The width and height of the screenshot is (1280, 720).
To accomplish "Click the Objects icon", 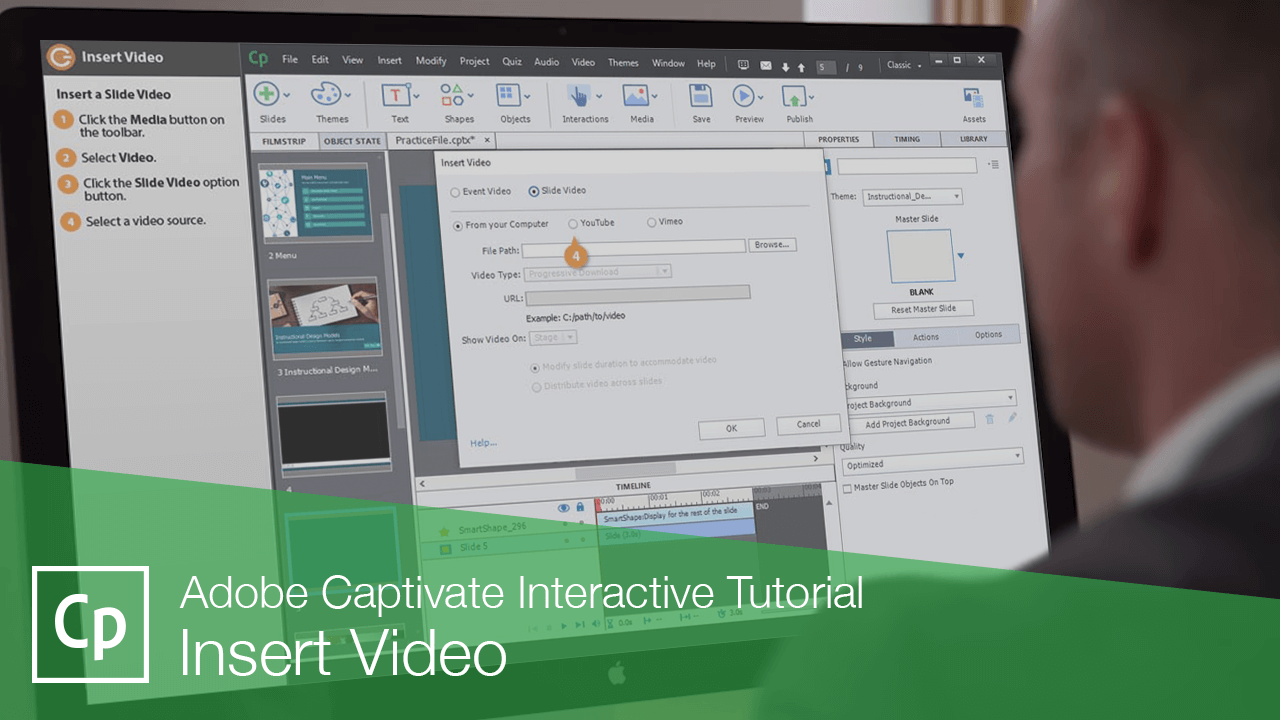I will tap(508, 95).
